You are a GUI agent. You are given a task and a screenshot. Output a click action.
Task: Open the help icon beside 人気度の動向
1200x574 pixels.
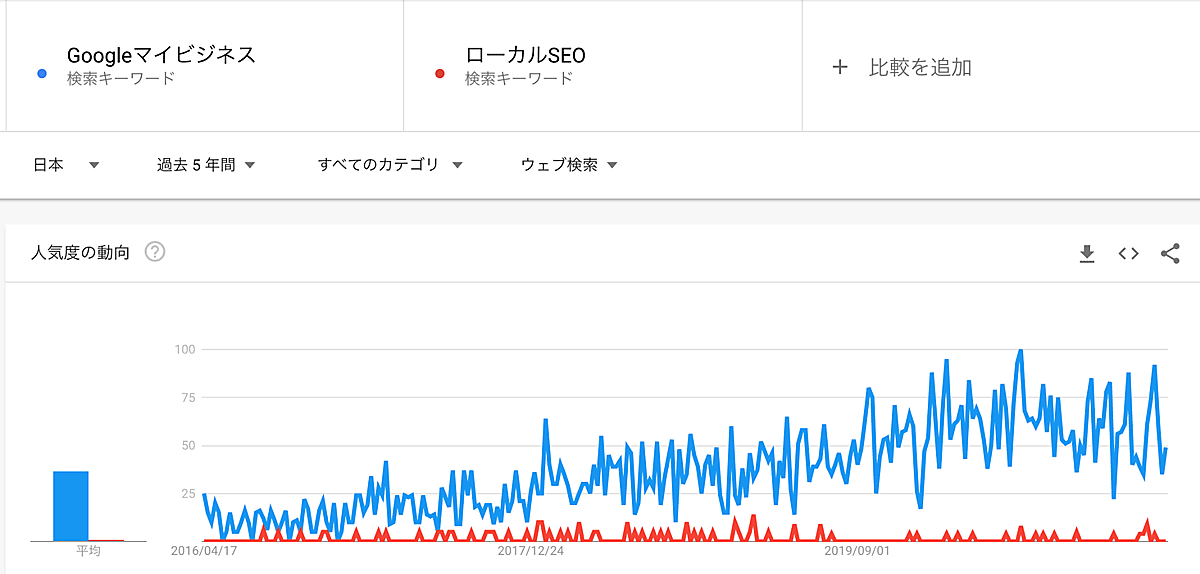tap(155, 252)
